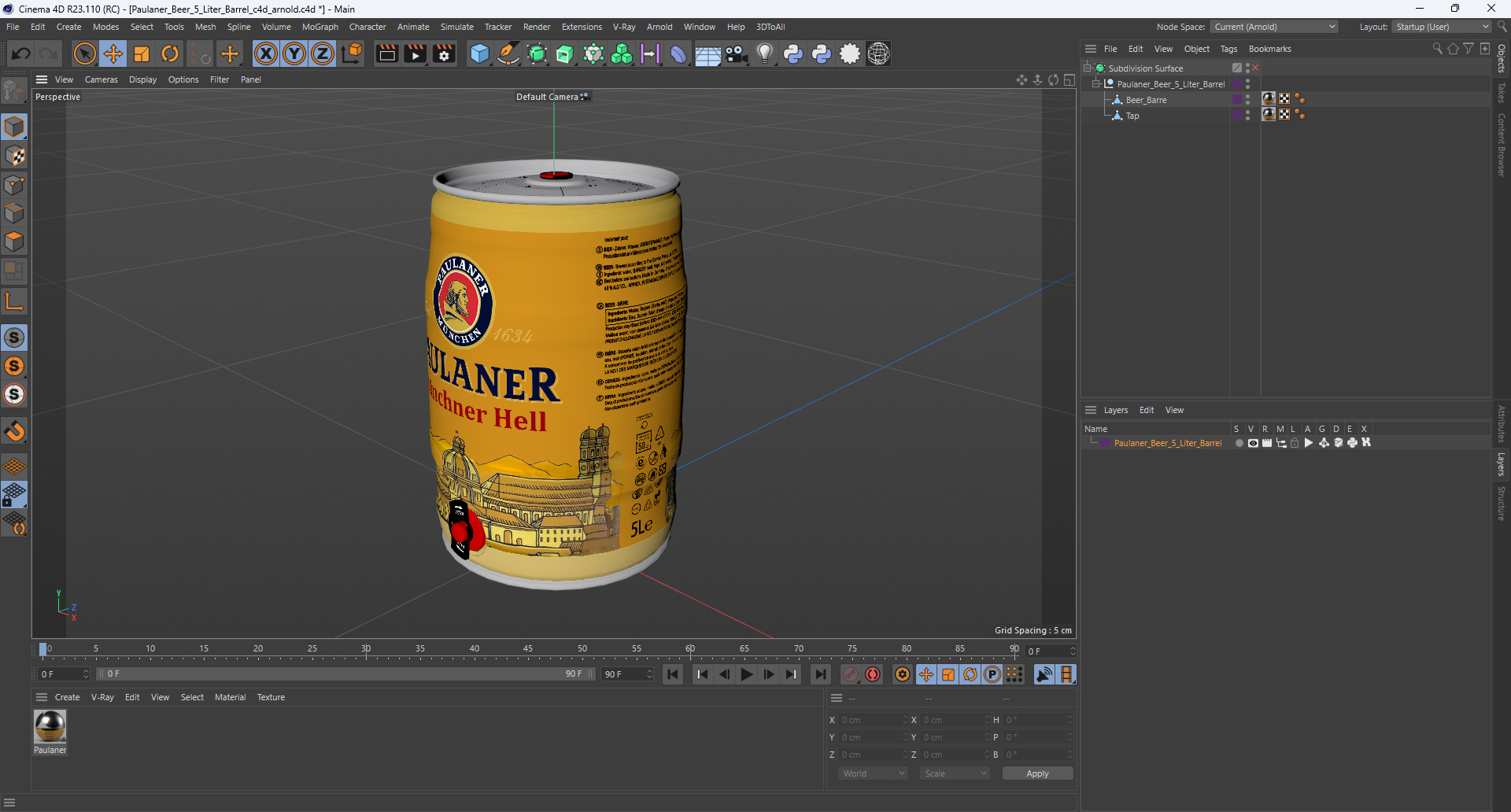Select the Paulaner material thumbnail
The width and height of the screenshot is (1511, 812).
(x=50, y=726)
